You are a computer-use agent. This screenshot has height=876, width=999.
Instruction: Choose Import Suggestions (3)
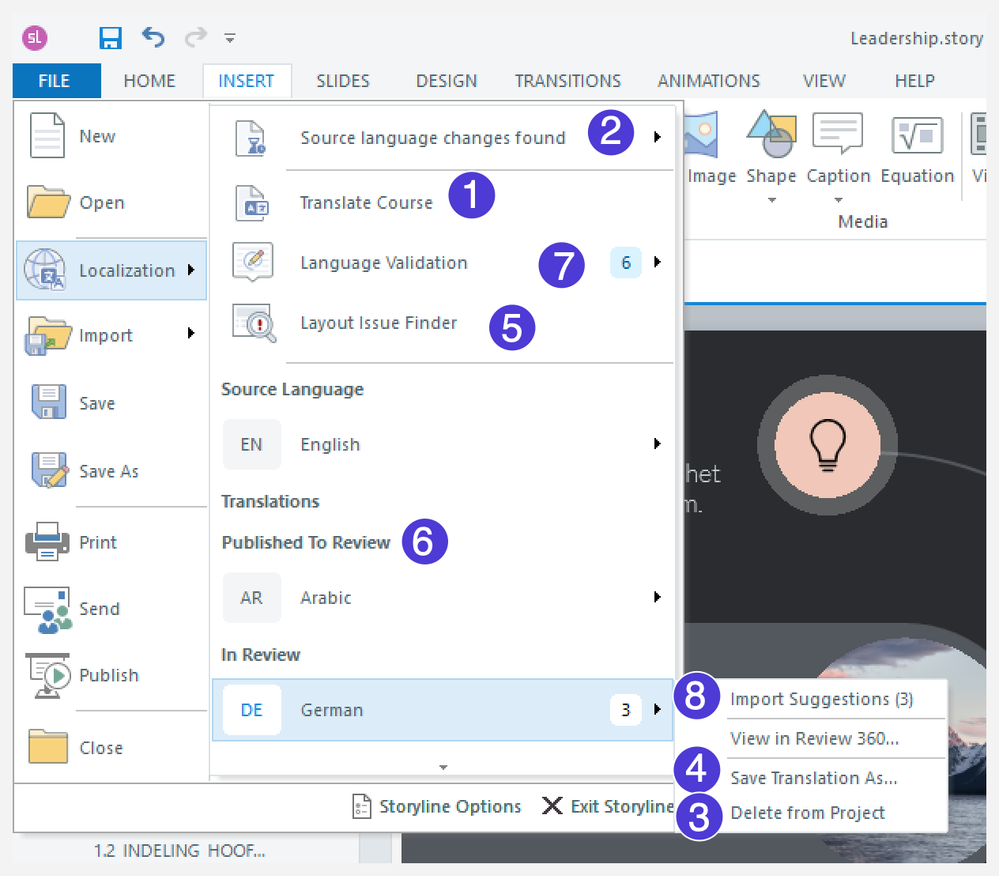[x=822, y=700]
